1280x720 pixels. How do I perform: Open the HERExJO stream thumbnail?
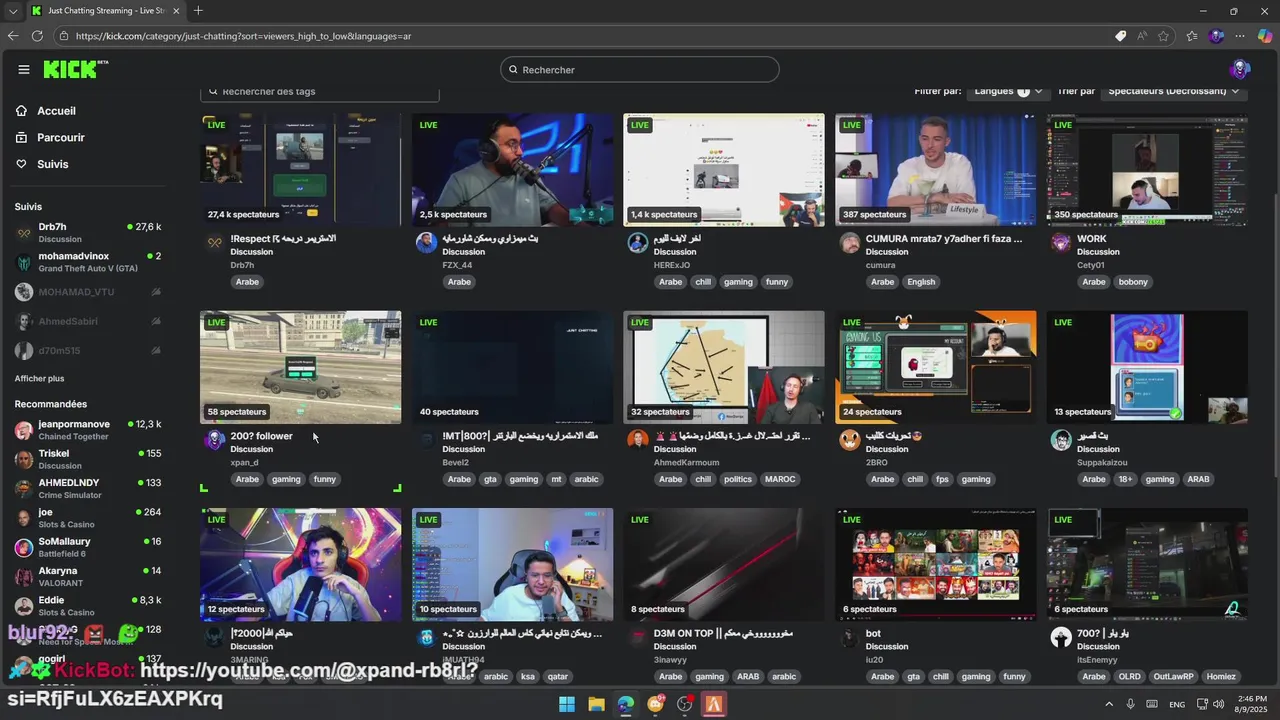pyautogui.click(x=724, y=169)
